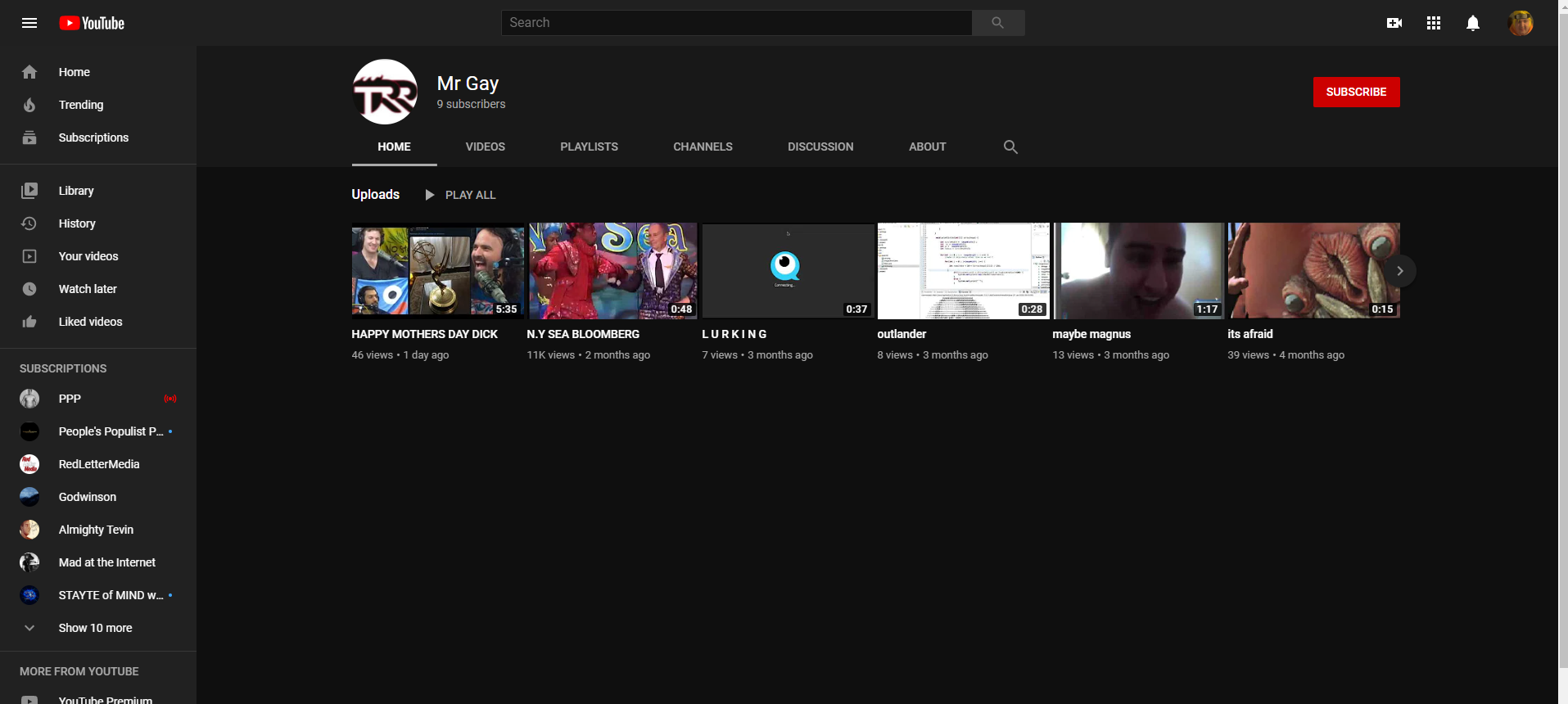Click the PPP live indicator icon
Image resolution: width=1568 pixels, height=704 pixels.
170,399
